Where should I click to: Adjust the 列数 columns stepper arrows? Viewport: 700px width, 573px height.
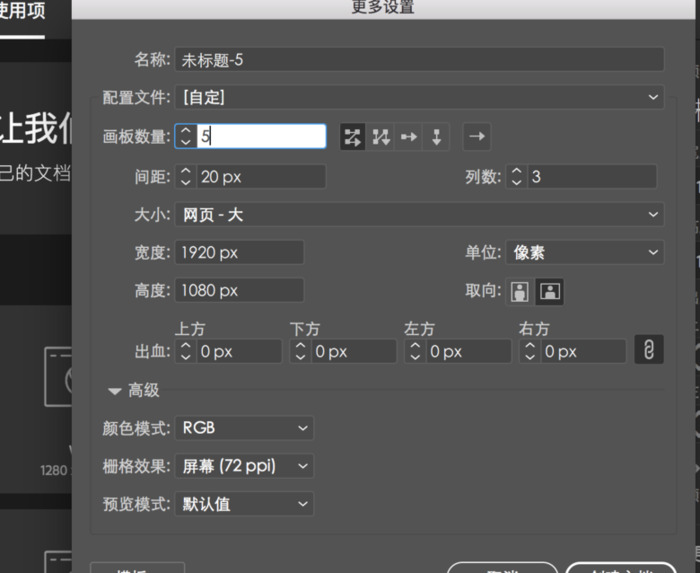pos(517,177)
